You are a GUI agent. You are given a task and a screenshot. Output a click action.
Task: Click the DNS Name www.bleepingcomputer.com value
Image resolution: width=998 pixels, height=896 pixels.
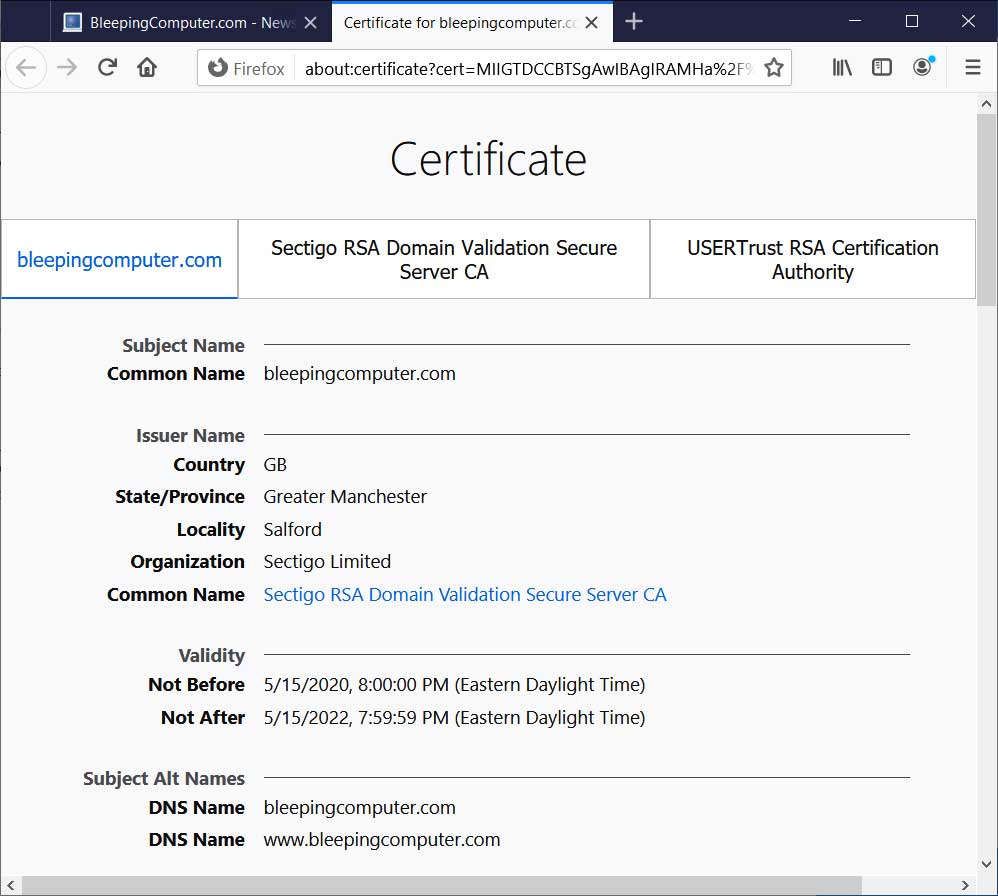point(382,839)
